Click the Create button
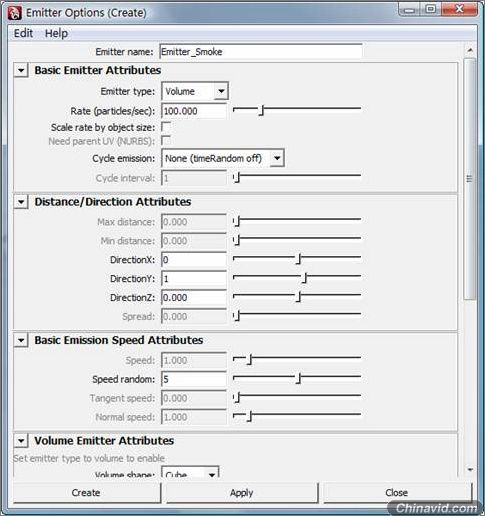 87,493
